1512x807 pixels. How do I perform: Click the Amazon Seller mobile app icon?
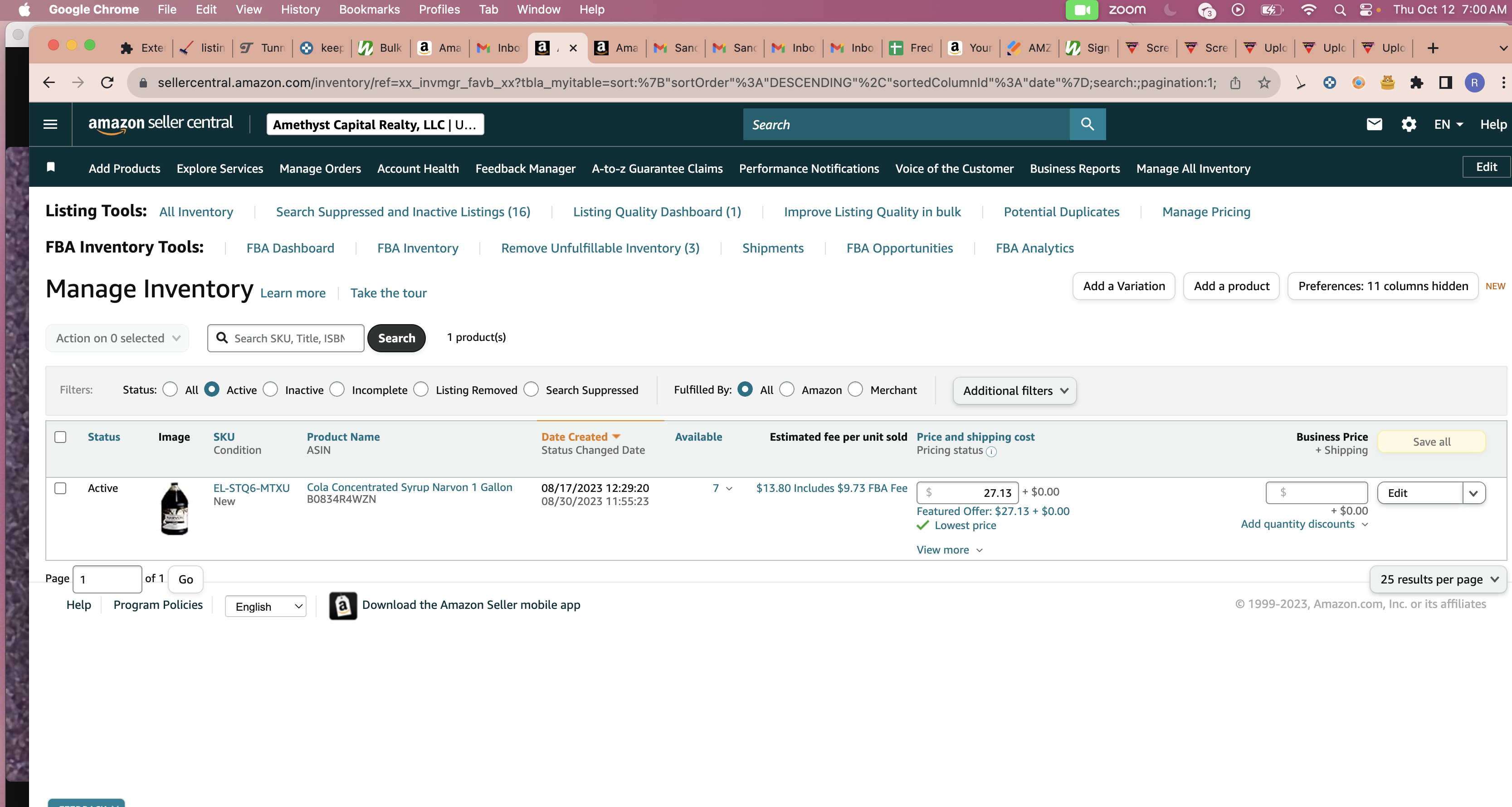[x=343, y=605]
